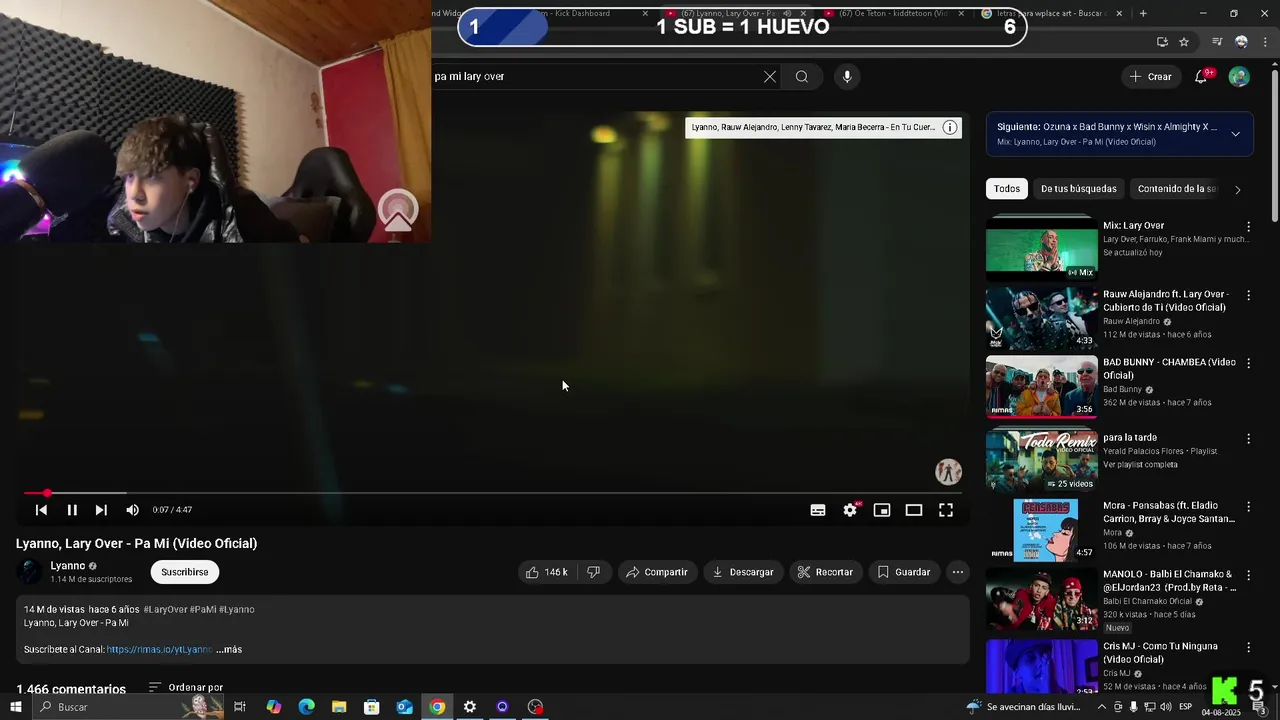The width and height of the screenshot is (1280, 720).
Task: Select the De tus búsquedas chip
Action: [x=1078, y=189]
